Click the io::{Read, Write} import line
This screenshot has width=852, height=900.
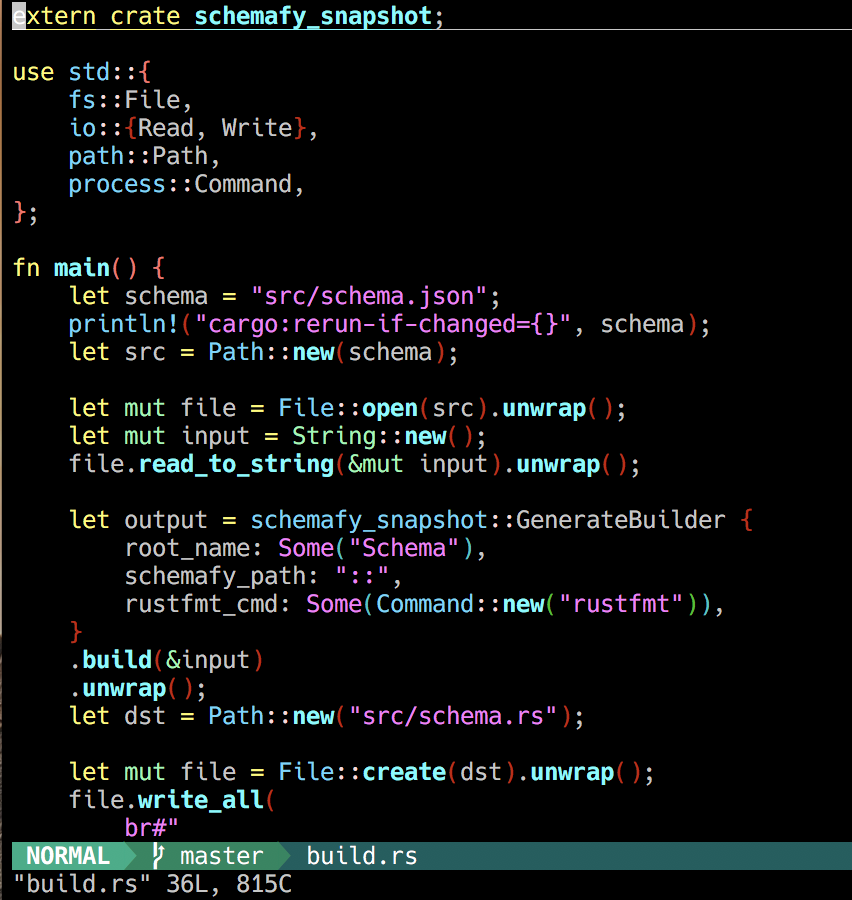tap(193, 128)
